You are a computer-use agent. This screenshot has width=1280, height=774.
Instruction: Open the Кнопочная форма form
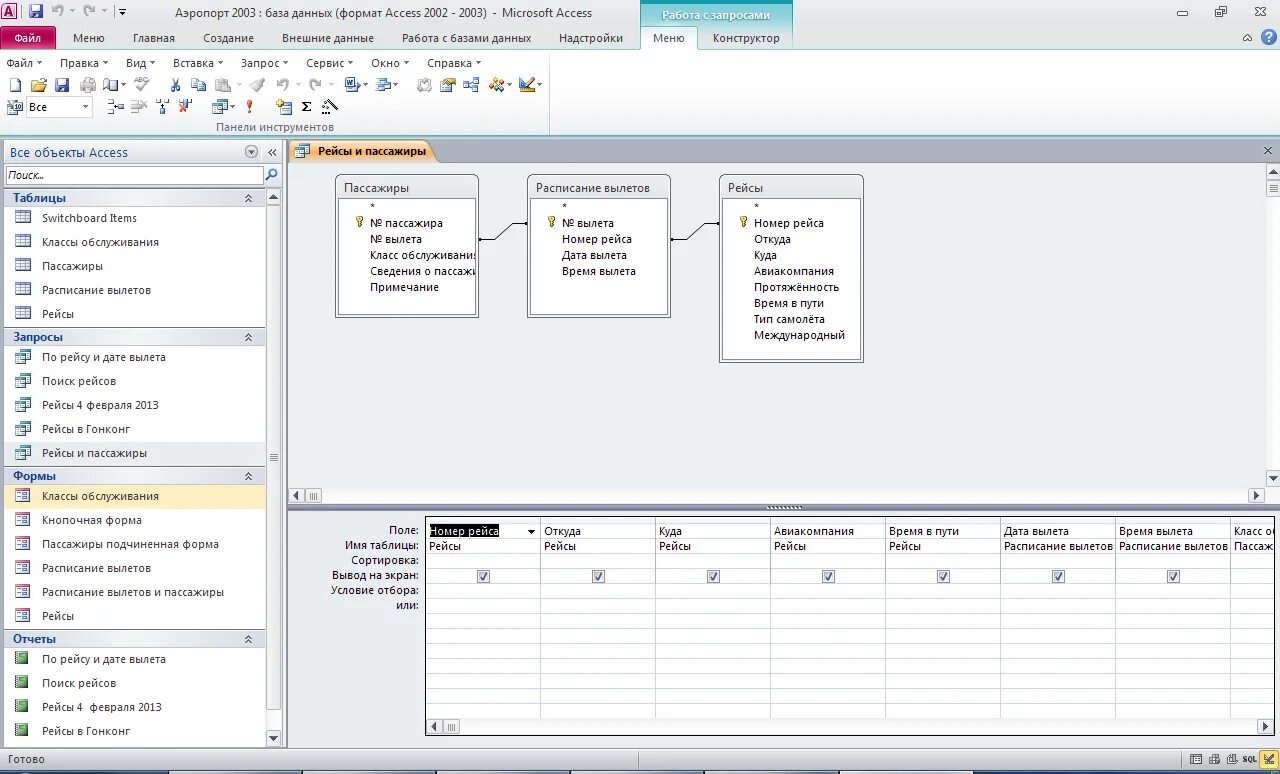coord(92,520)
